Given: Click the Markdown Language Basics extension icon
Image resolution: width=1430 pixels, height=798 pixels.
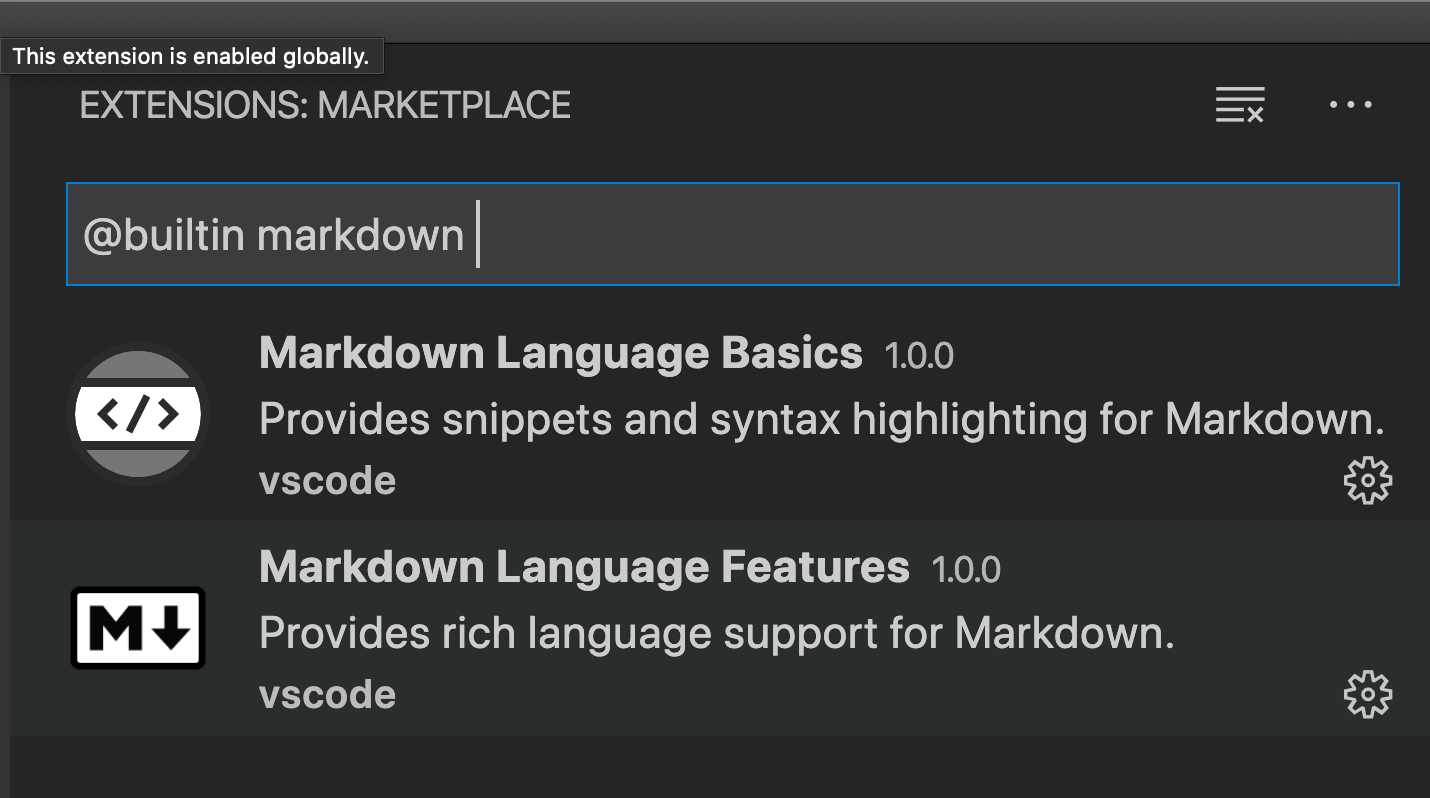Looking at the screenshot, I should pos(137,414).
